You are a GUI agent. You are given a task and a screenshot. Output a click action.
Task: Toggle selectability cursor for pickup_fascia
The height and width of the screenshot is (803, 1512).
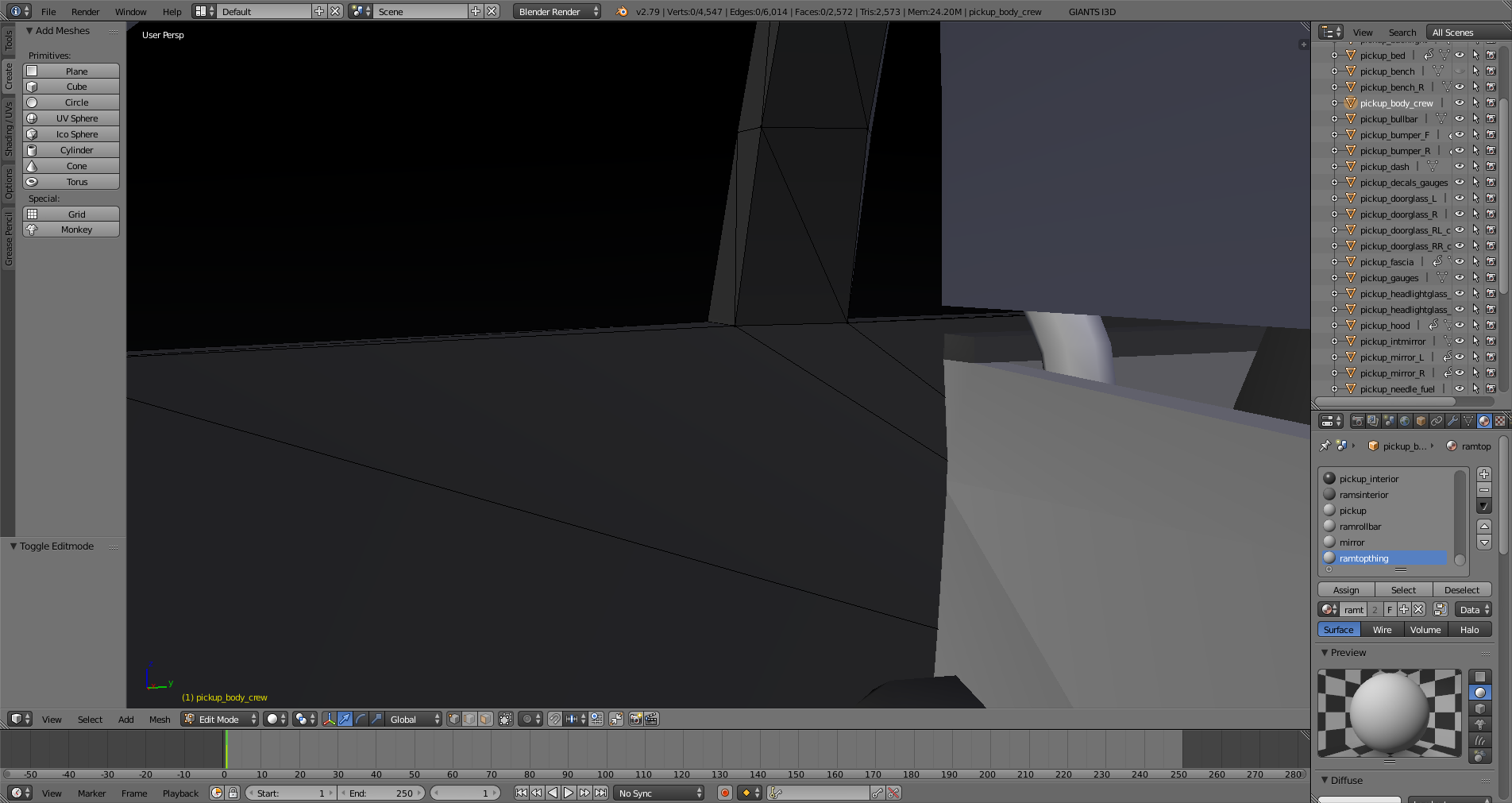(x=1475, y=261)
